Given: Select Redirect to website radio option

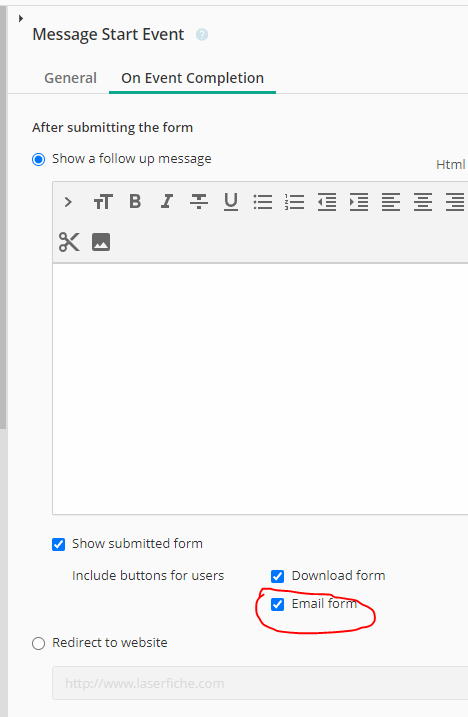Looking at the screenshot, I should click(38, 643).
